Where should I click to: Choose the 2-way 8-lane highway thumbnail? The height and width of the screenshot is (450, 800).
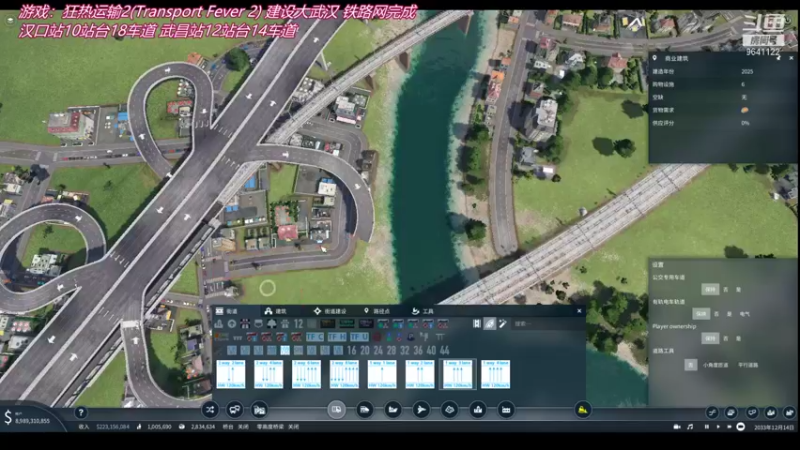pos(344,374)
